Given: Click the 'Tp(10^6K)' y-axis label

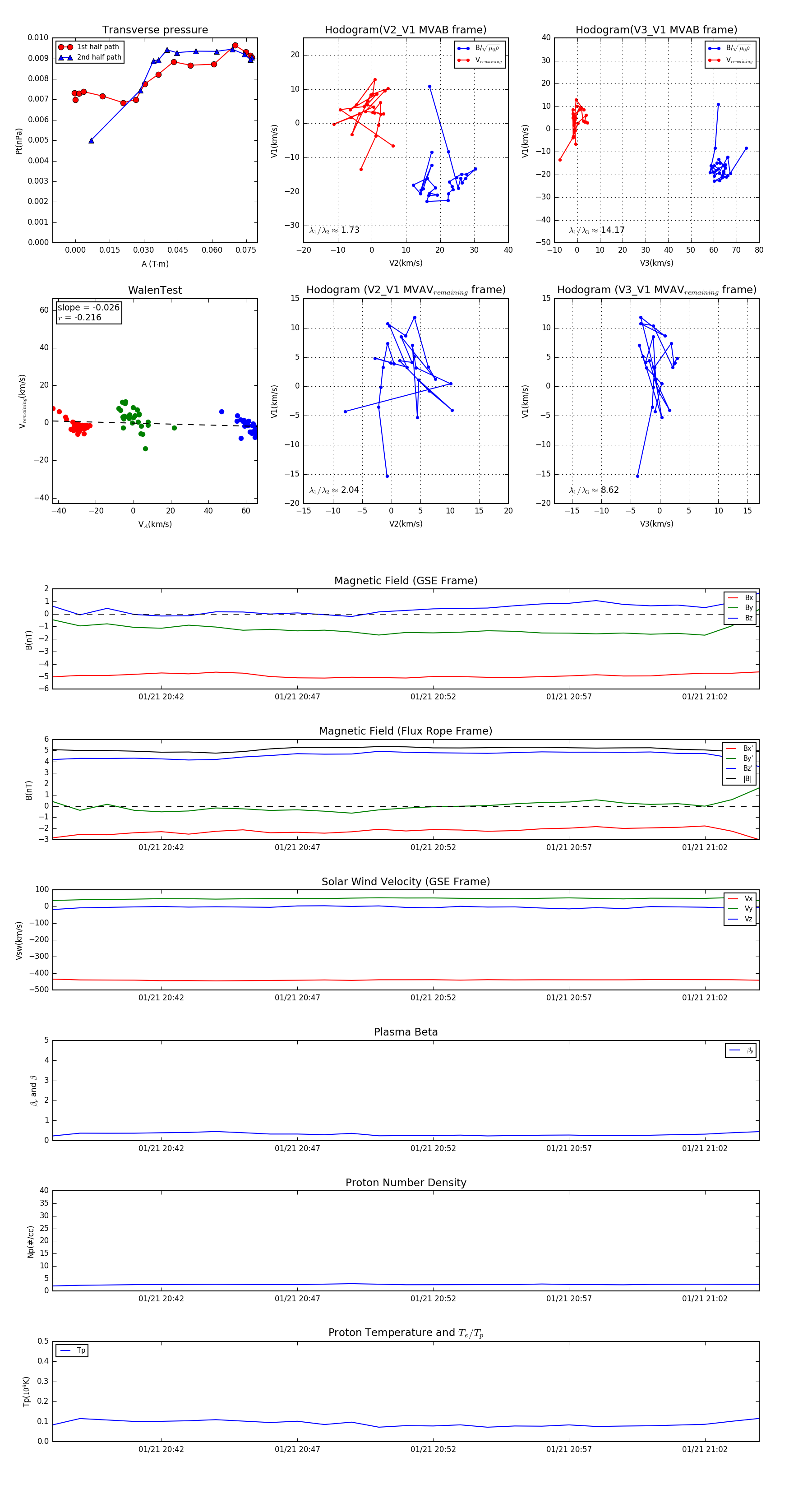Looking at the screenshot, I should click(x=27, y=1392).
